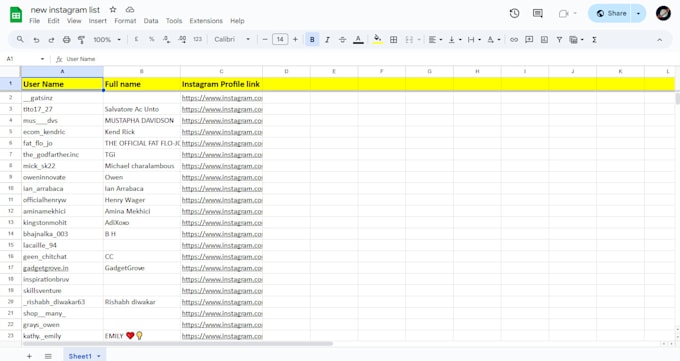
Task: Insert a chart
Action: [x=544, y=39]
